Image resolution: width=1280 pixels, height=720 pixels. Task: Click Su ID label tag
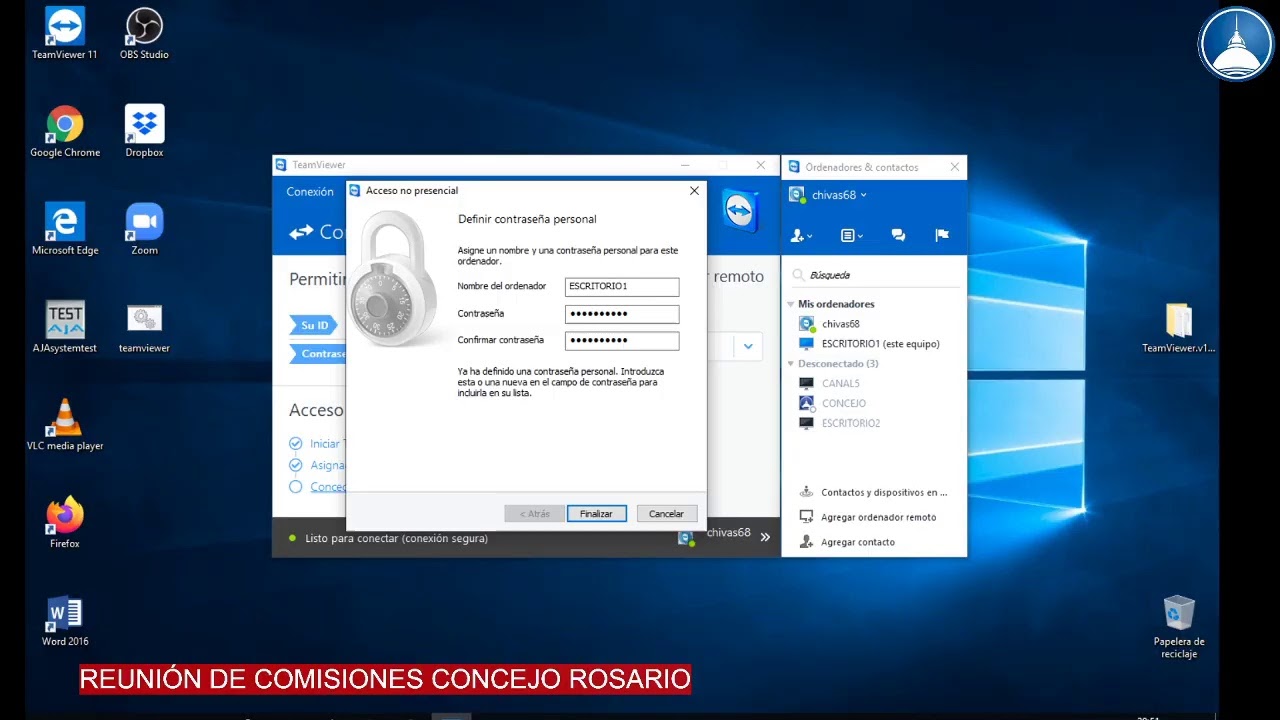tap(314, 325)
